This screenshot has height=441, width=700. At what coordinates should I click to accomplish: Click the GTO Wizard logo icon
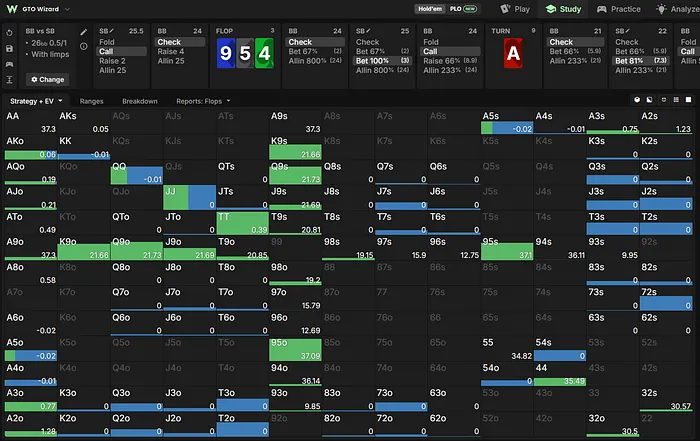pyautogui.click(x=12, y=9)
